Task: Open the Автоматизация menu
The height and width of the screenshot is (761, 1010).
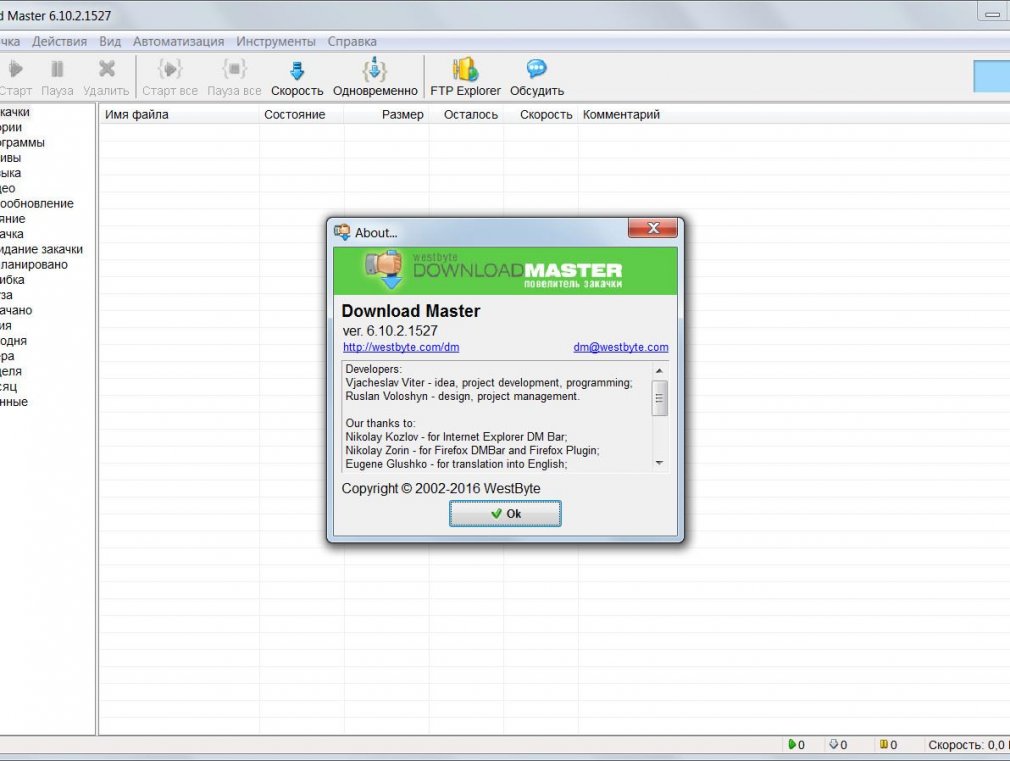Action: pyautogui.click(x=178, y=41)
